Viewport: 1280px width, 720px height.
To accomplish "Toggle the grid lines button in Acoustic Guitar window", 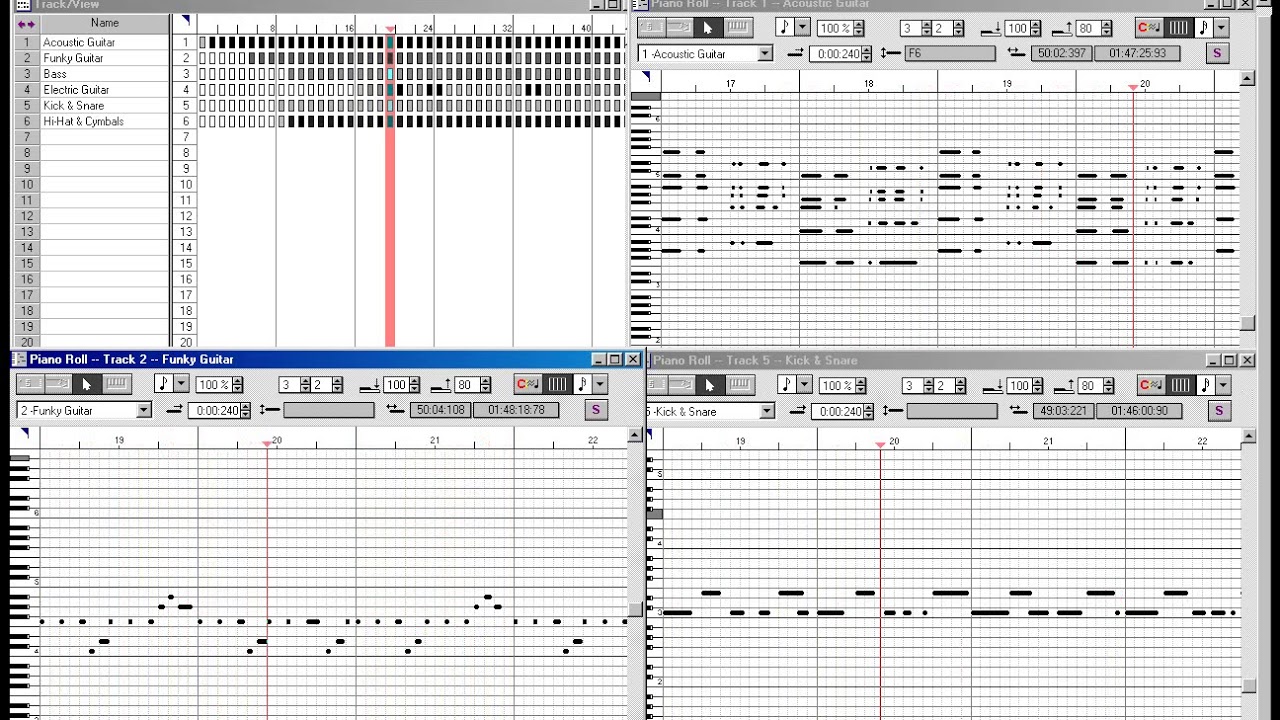I will (1179, 27).
